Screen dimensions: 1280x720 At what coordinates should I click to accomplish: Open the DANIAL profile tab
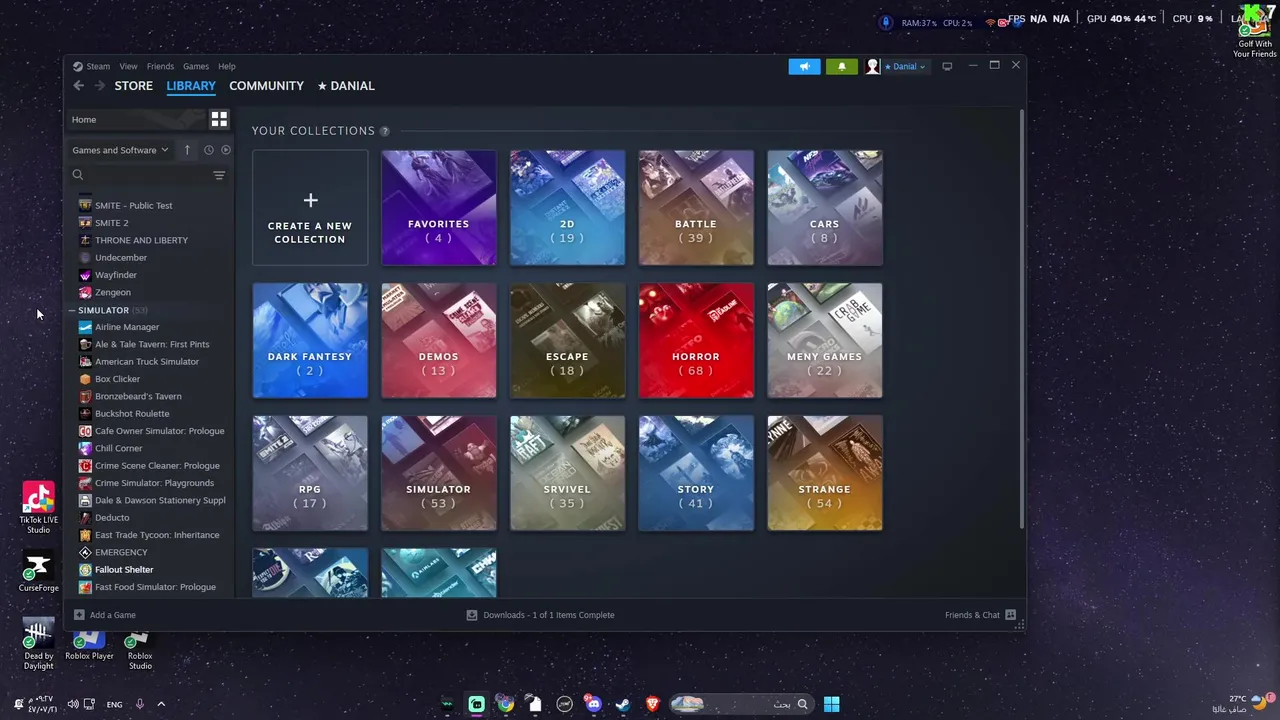coord(346,86)
